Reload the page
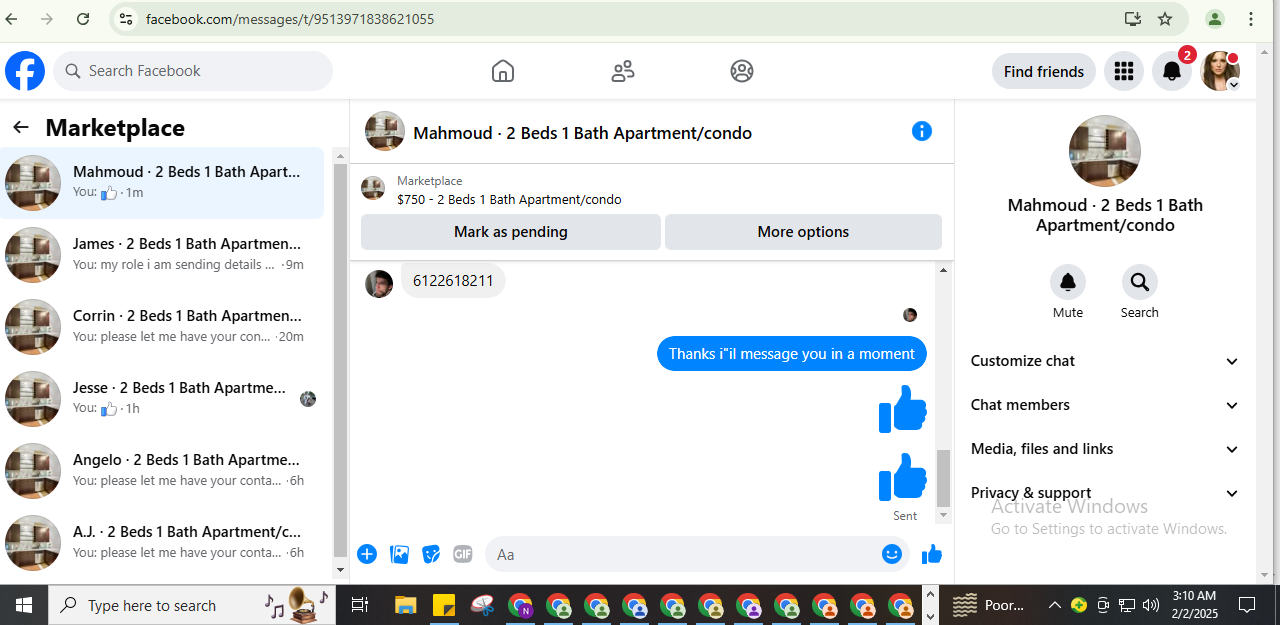The height and width of the screenshot is (625, 1280). pos(83,19)
